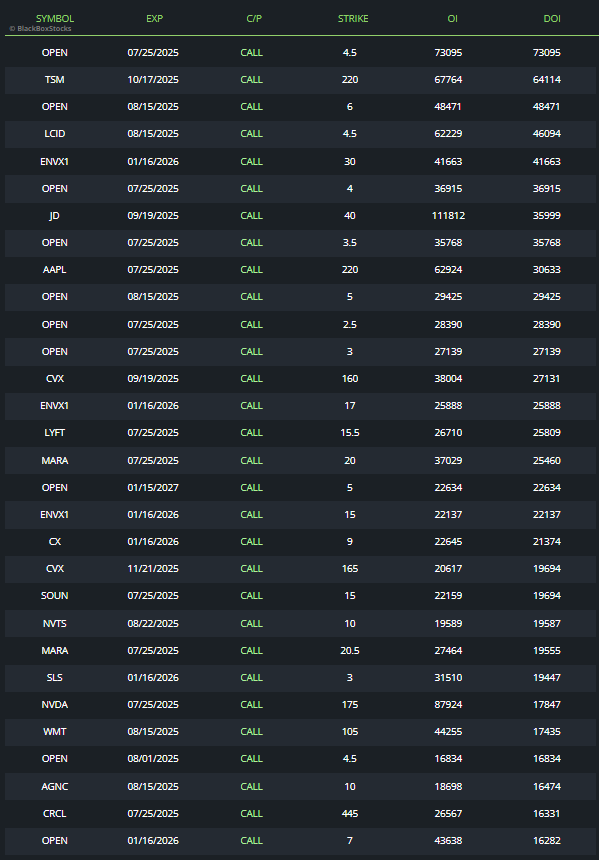Screen dimensions: 599x860
Task: Select the OI value 62924
Action: [x=449, y=270]
